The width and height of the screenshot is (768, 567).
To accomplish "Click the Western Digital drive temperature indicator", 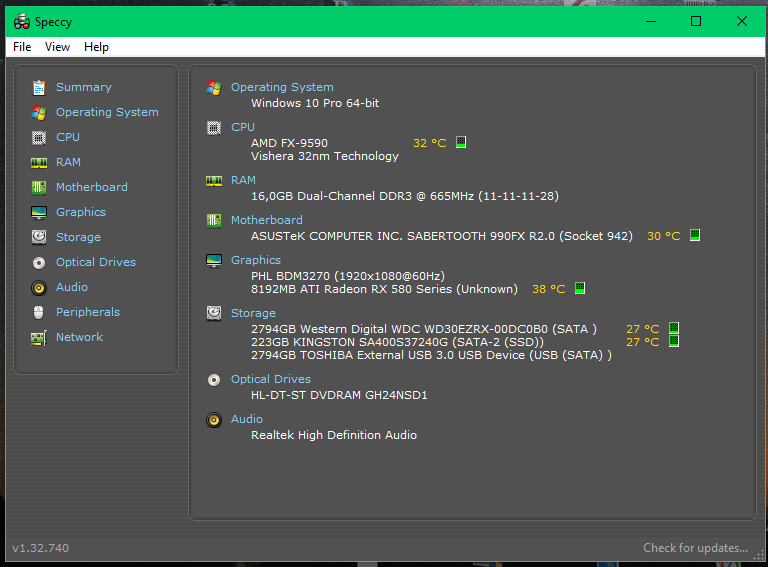I will tap(674, 328).
